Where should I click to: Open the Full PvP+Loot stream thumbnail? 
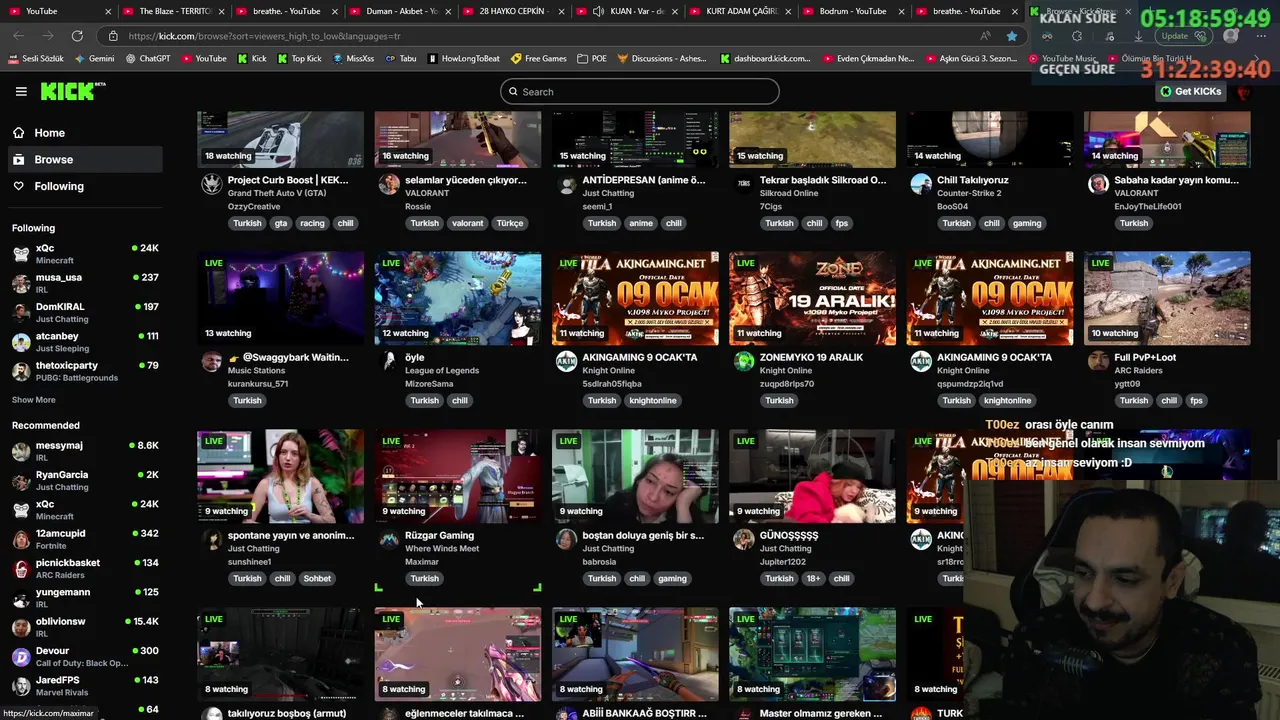point(1167,298)
